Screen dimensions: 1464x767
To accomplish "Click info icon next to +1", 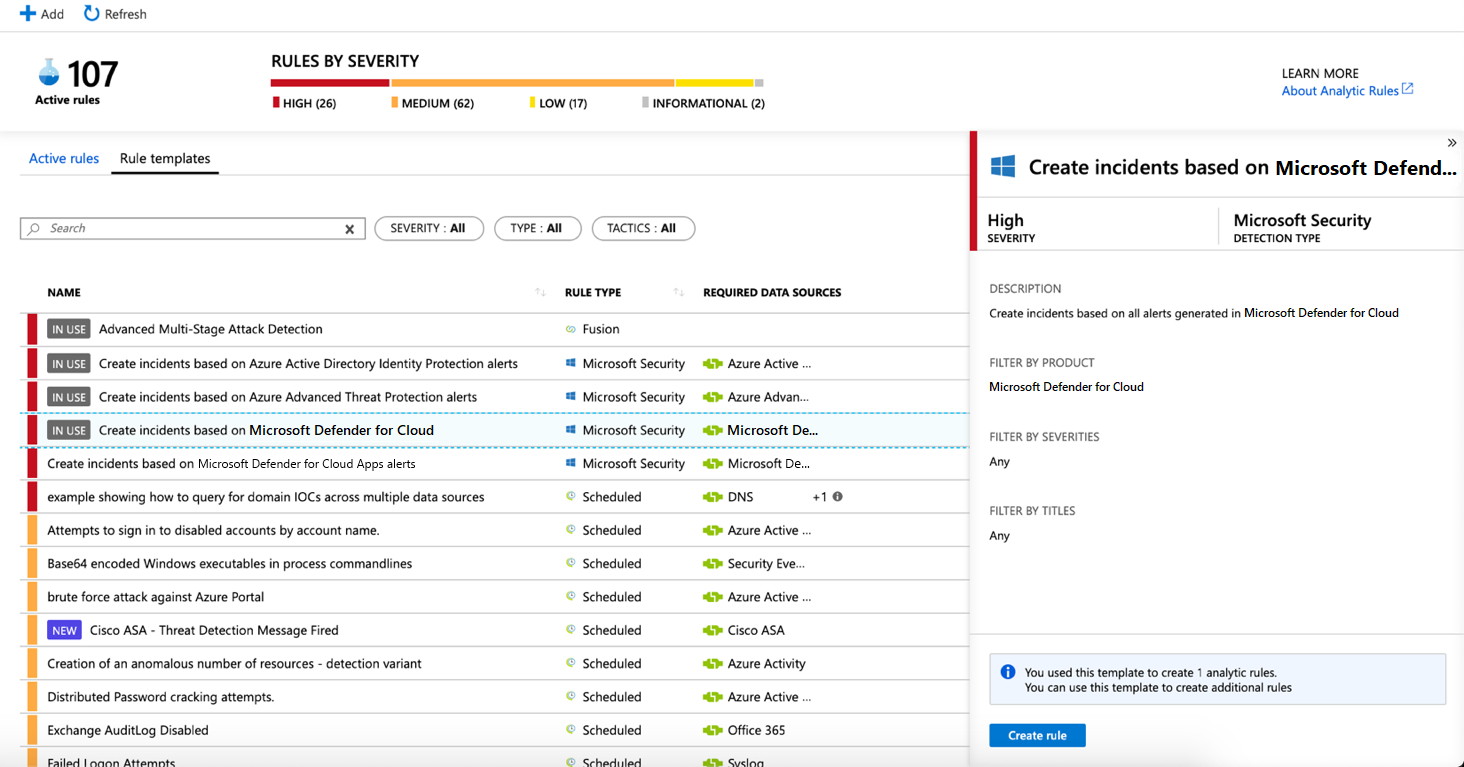I will (x=837, y=496).
